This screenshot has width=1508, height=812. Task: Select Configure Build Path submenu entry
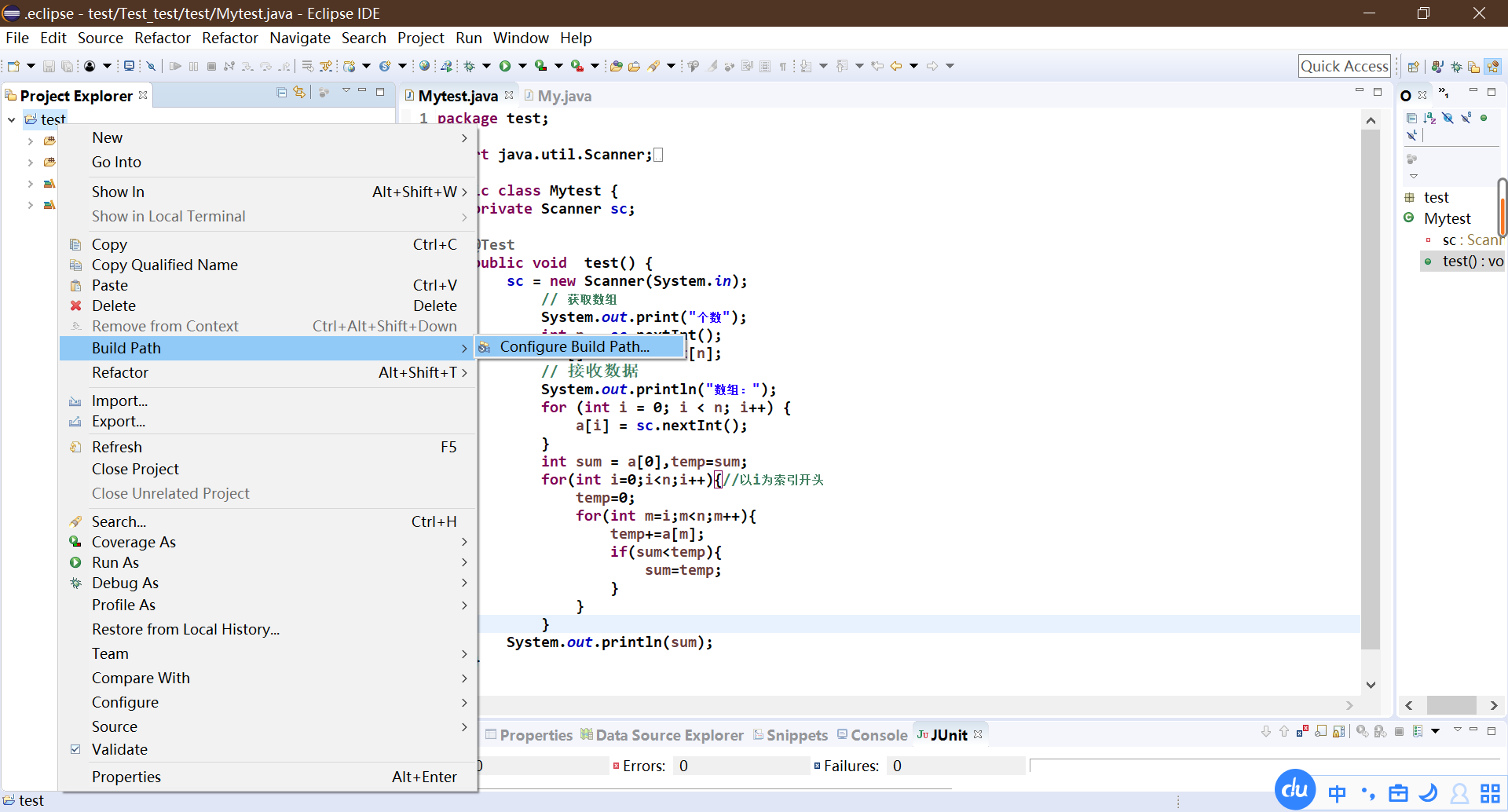(574, 346)
